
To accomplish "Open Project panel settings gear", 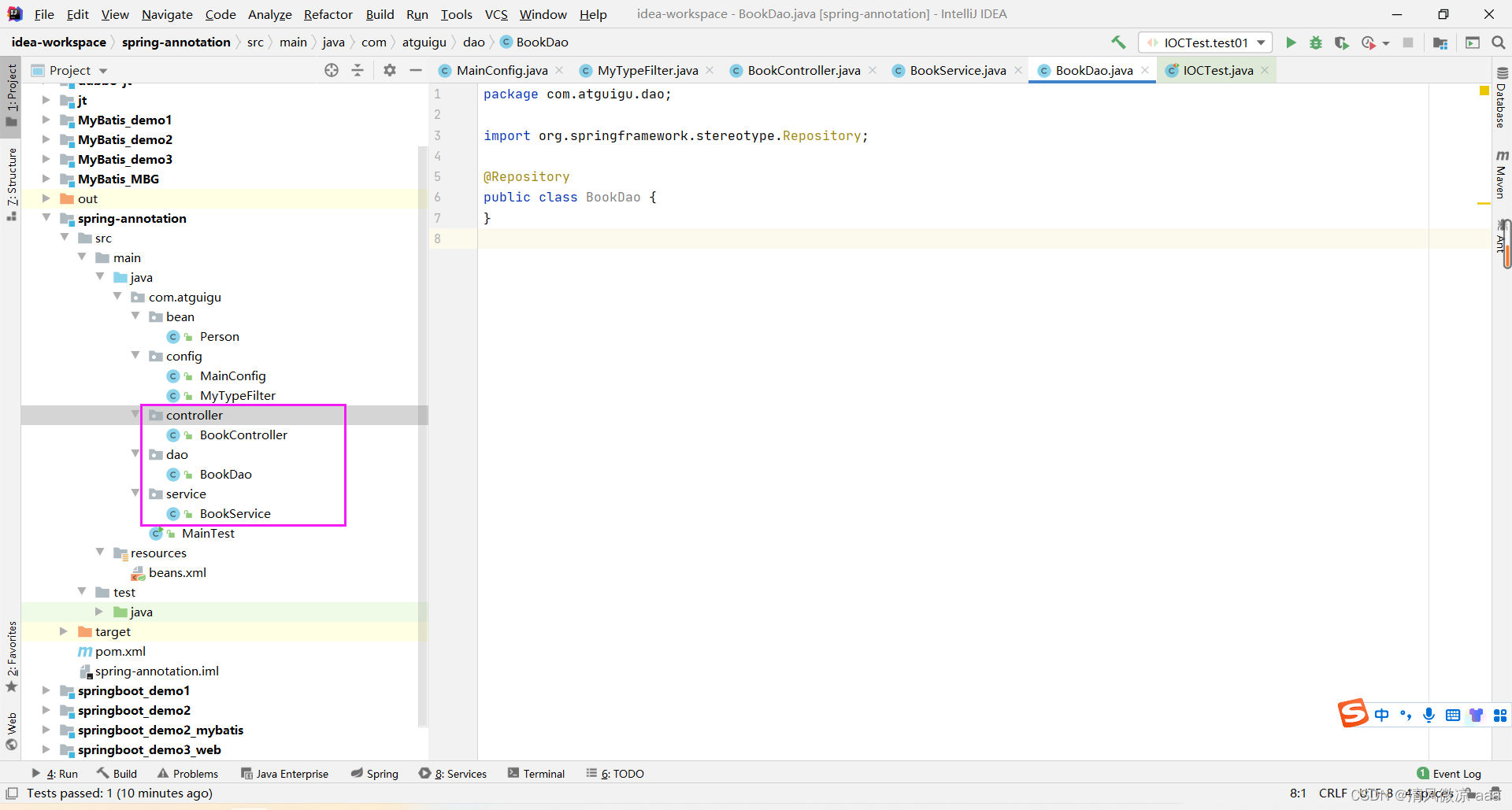I will pos(390,70).
